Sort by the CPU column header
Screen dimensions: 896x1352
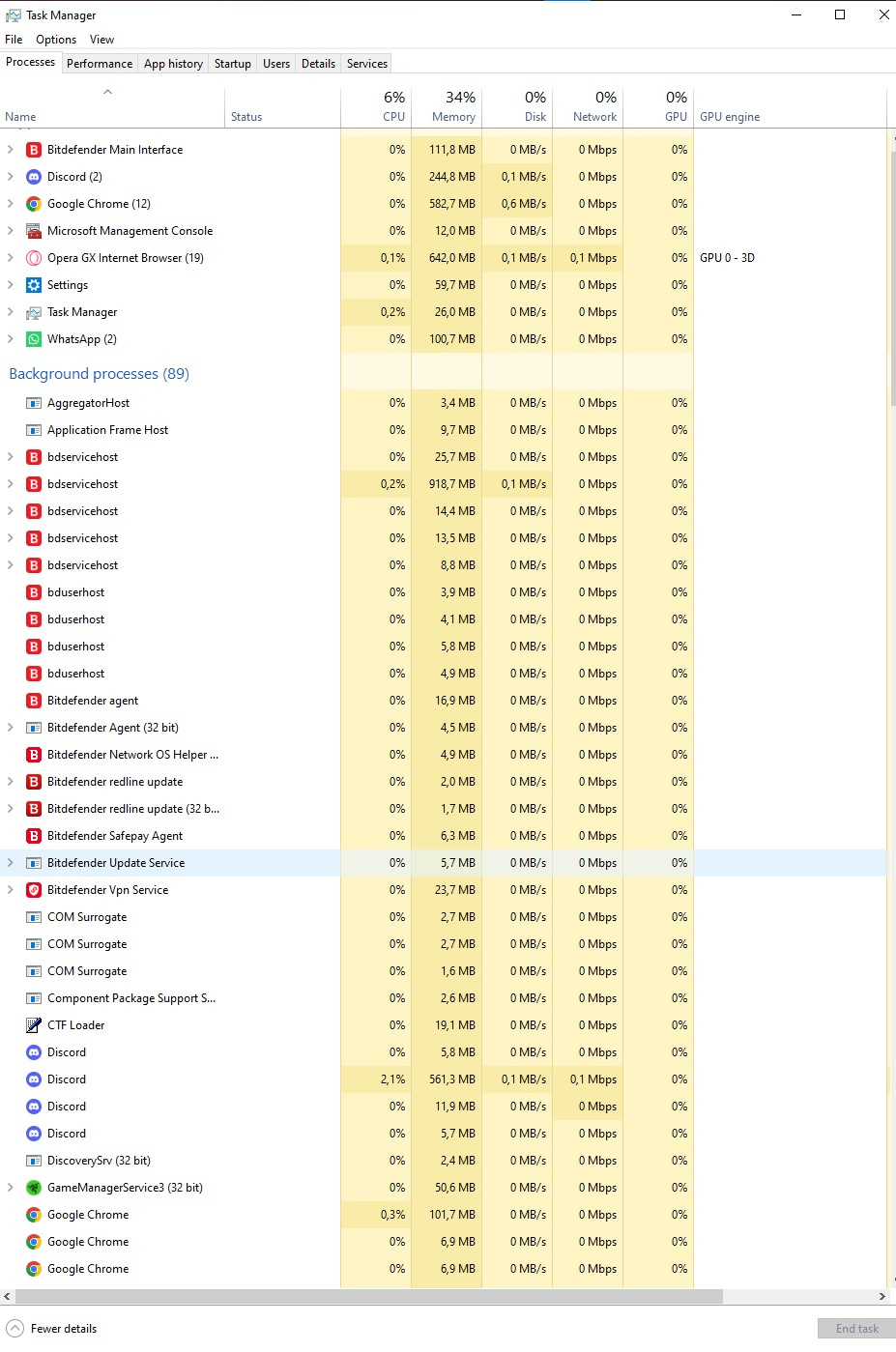point(376,107)
